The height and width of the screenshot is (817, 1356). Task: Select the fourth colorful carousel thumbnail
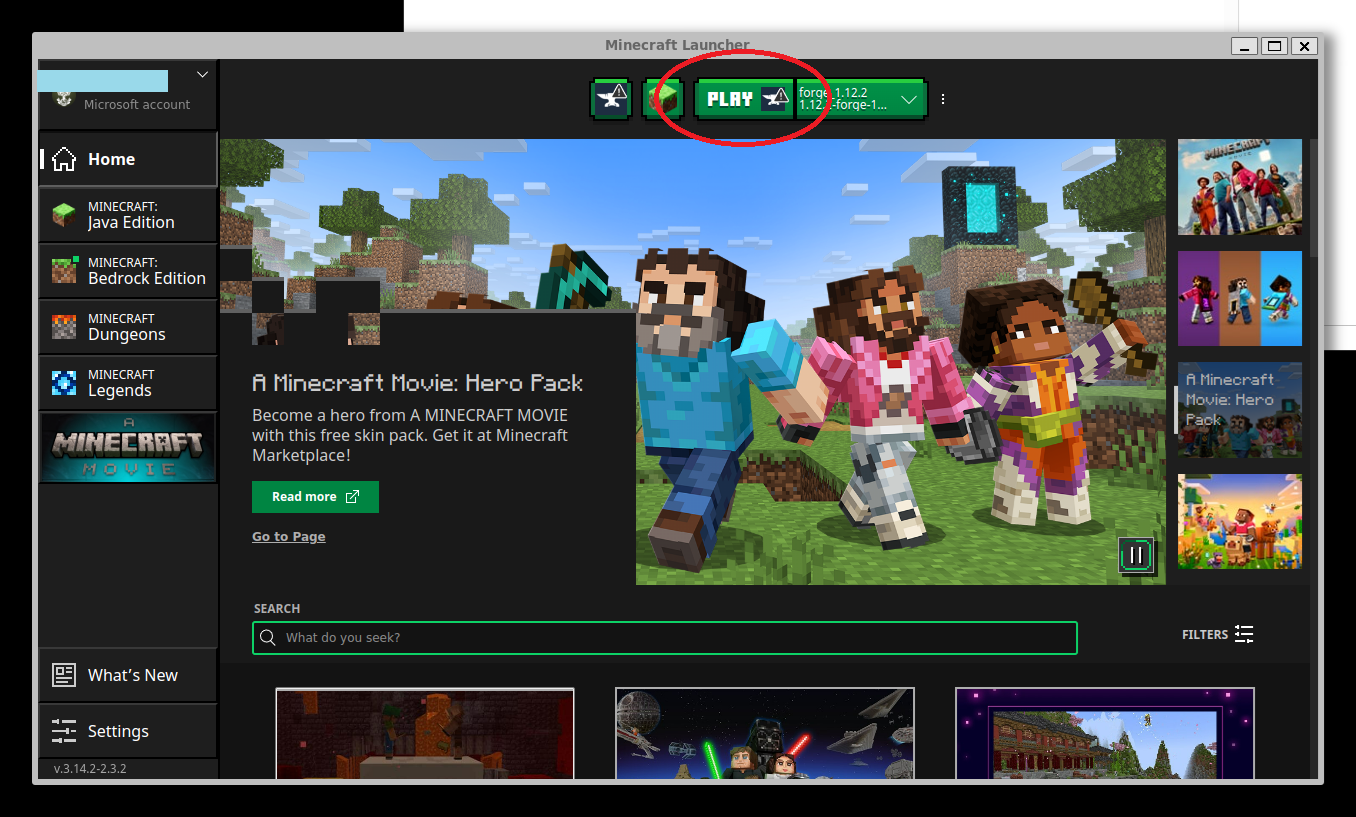pyautogui.click(x=1240, y=522)
